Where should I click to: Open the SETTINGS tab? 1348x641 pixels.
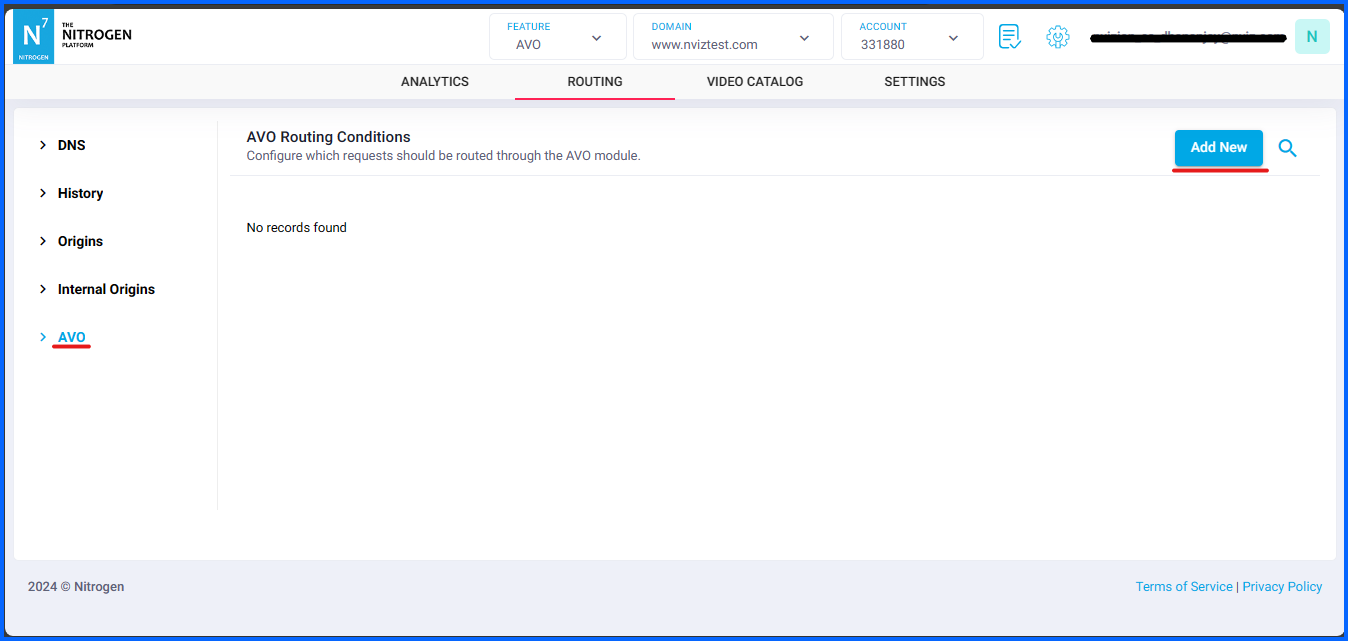coord(914,81)
